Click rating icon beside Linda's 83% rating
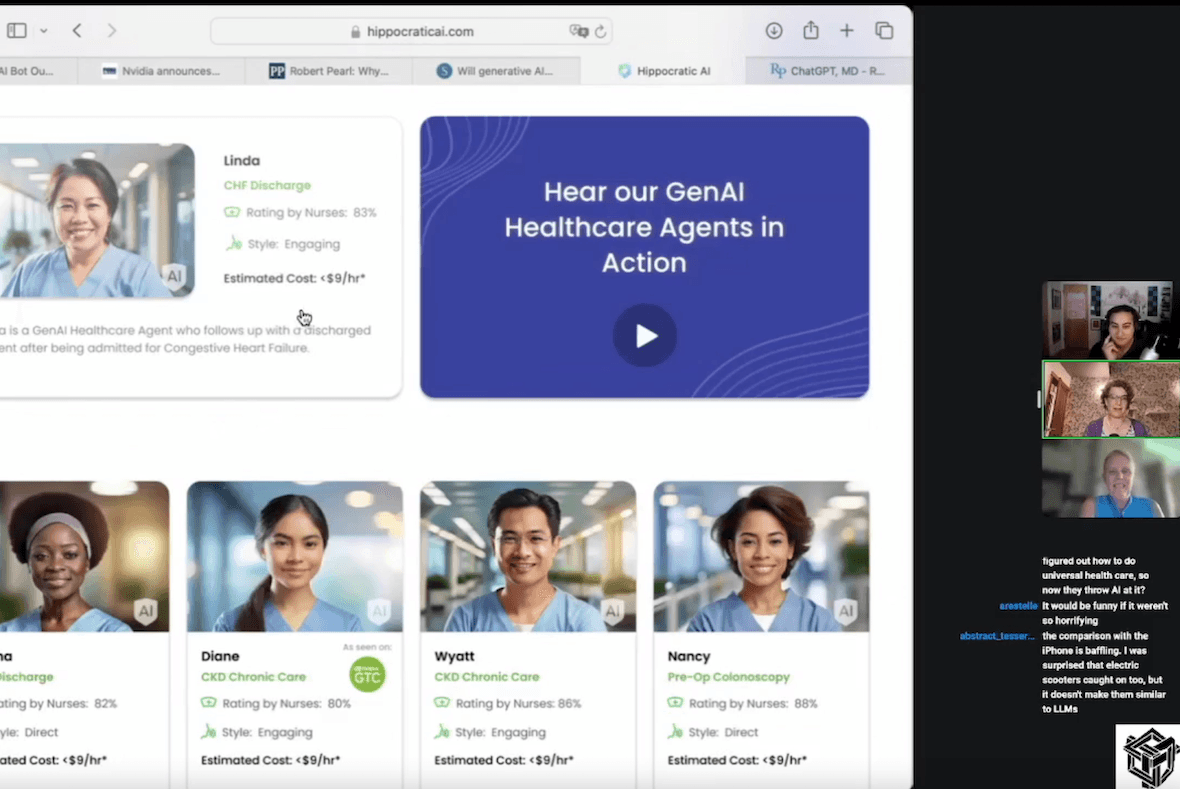Screen dimensions: 1180x789 coord(232,212)
